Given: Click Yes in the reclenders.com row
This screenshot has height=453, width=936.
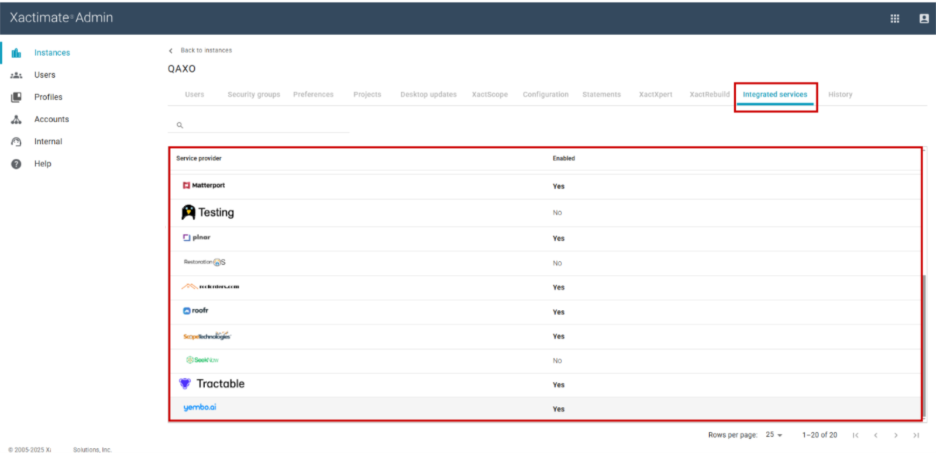Looking at the screenshot, I should (558, 288).
